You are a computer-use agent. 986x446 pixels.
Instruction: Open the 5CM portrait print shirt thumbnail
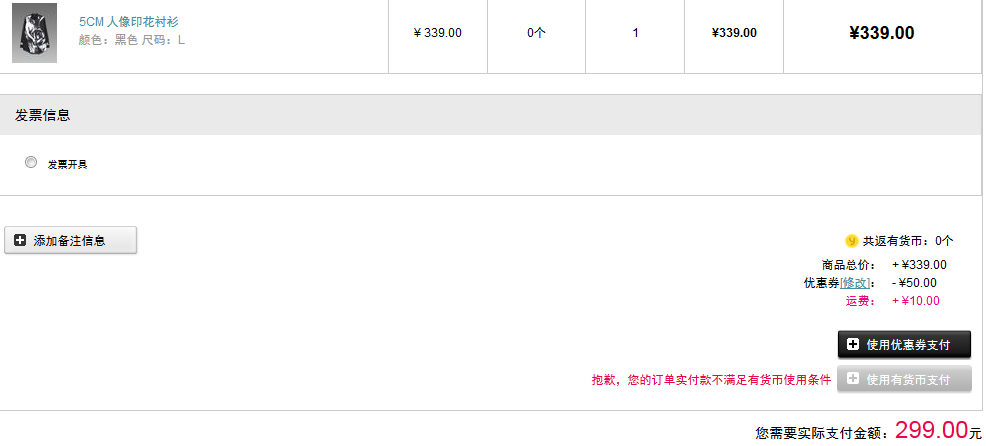[x=35, y=33]
